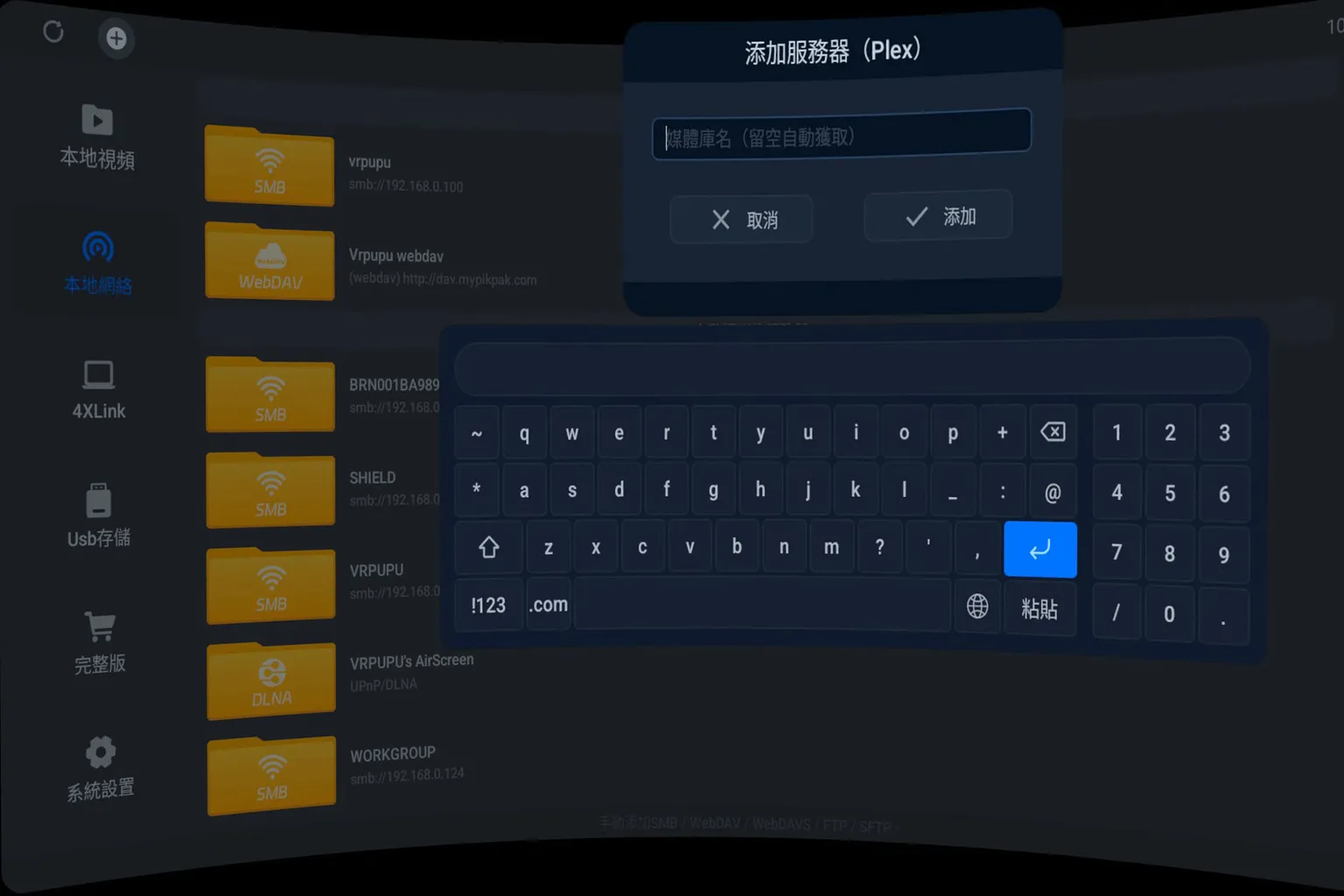
Task: Tap the b key
Action: pos(737,547)
